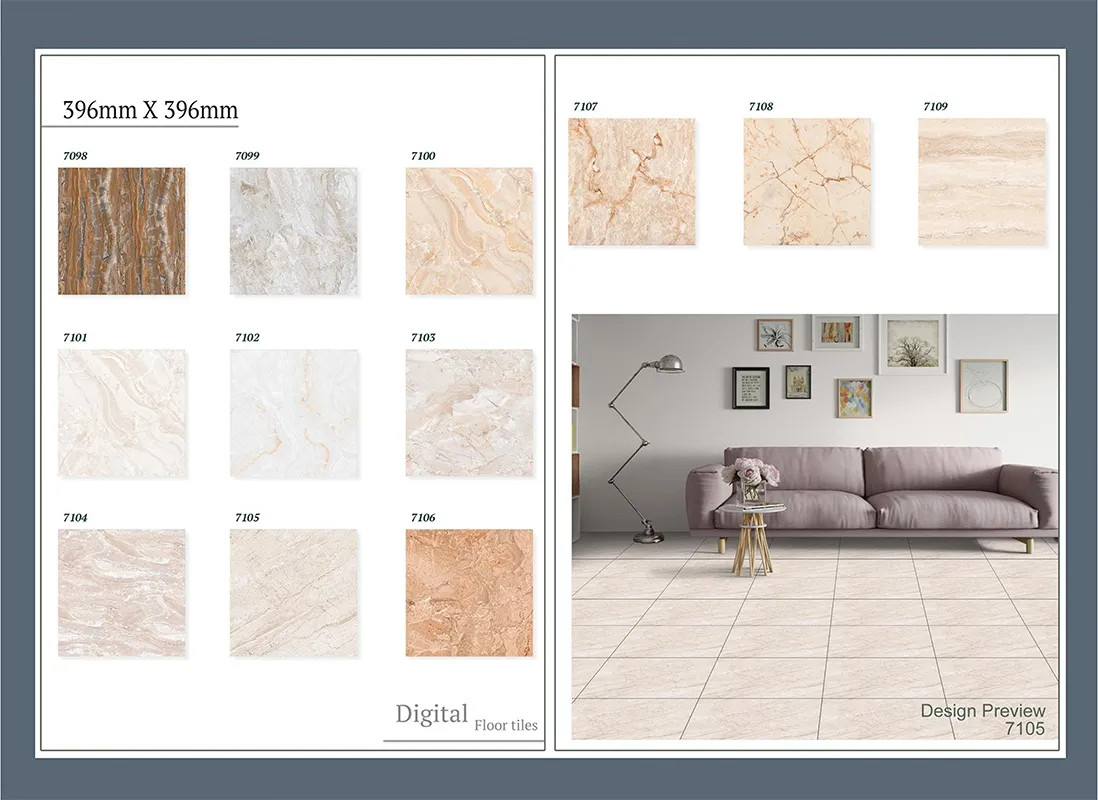This screenshot has width=1098, height=800.
Task: Select tile 7107 with rust veins
Action: click(x=631, y=182)
